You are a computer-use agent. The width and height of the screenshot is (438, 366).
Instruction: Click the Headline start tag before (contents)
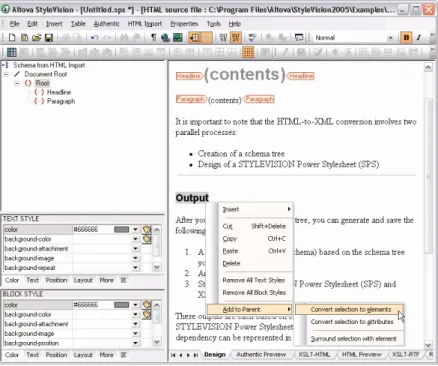click(x=189, y=76)
